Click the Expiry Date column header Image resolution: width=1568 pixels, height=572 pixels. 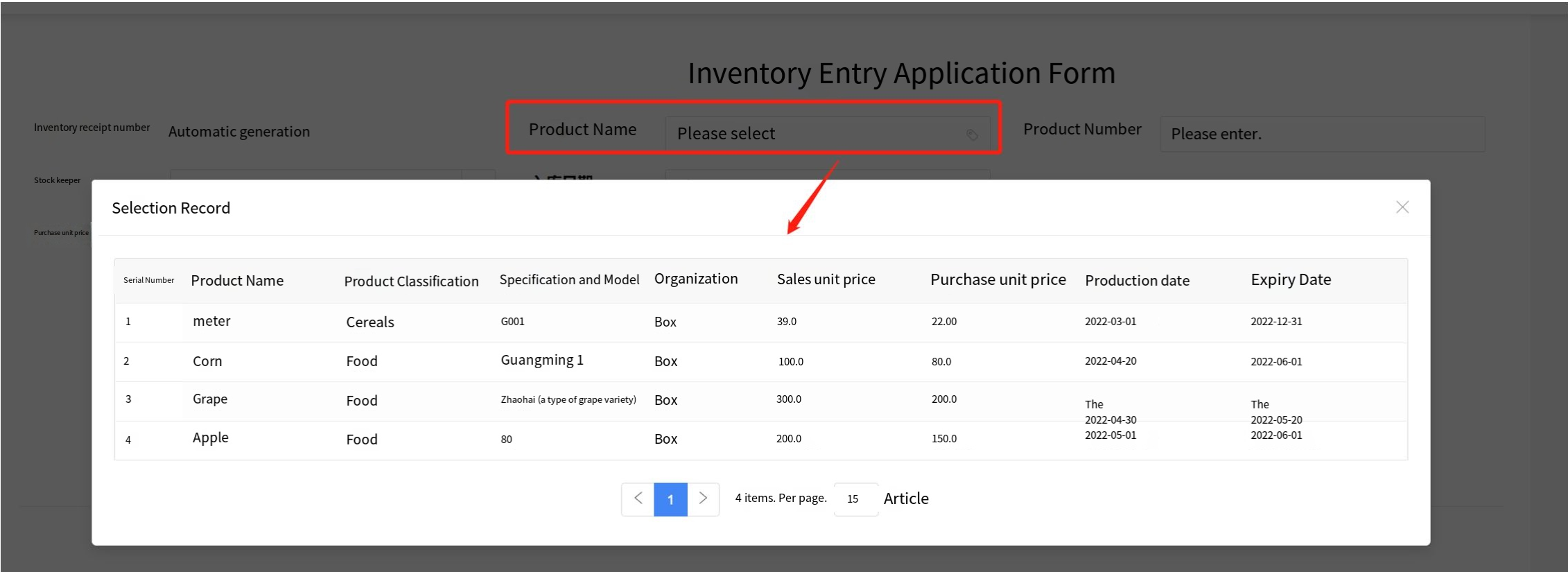(x=1290, y=280)
